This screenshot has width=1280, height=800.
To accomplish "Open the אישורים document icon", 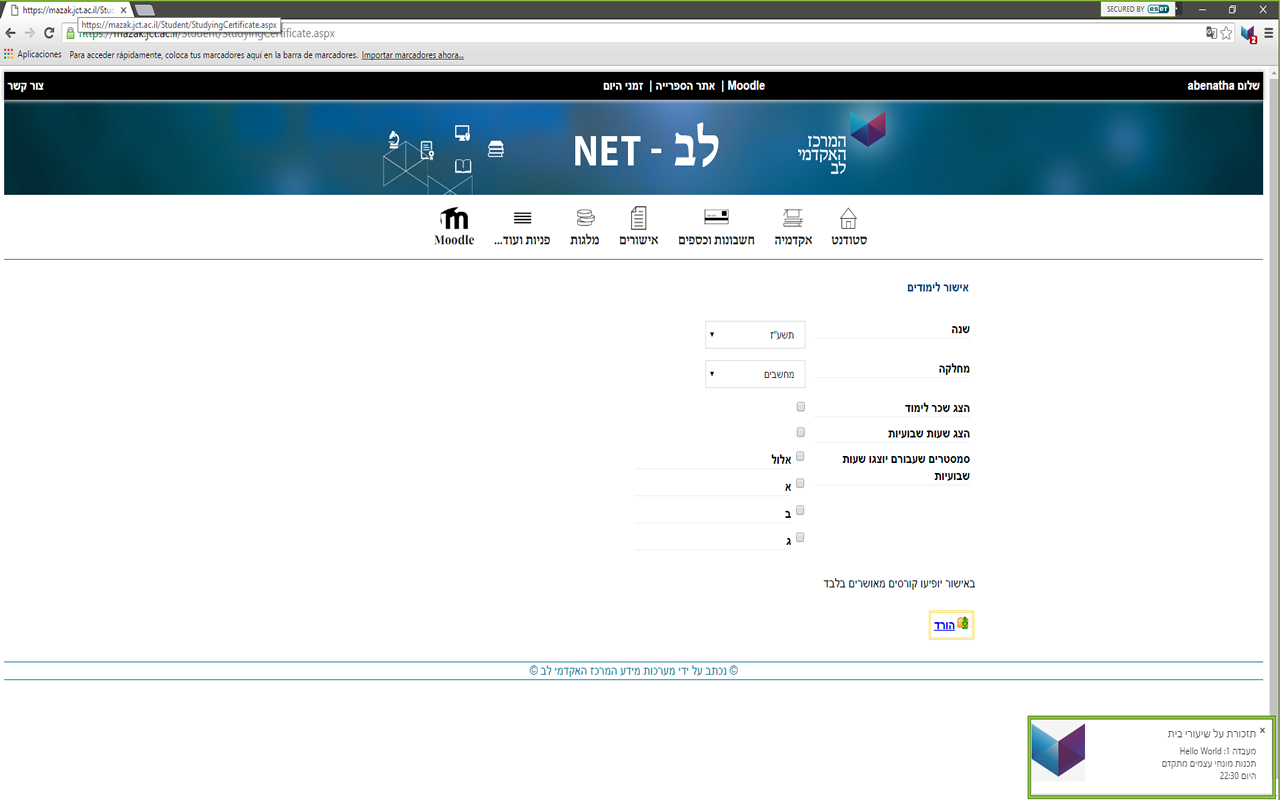I will tap(639, 218).
